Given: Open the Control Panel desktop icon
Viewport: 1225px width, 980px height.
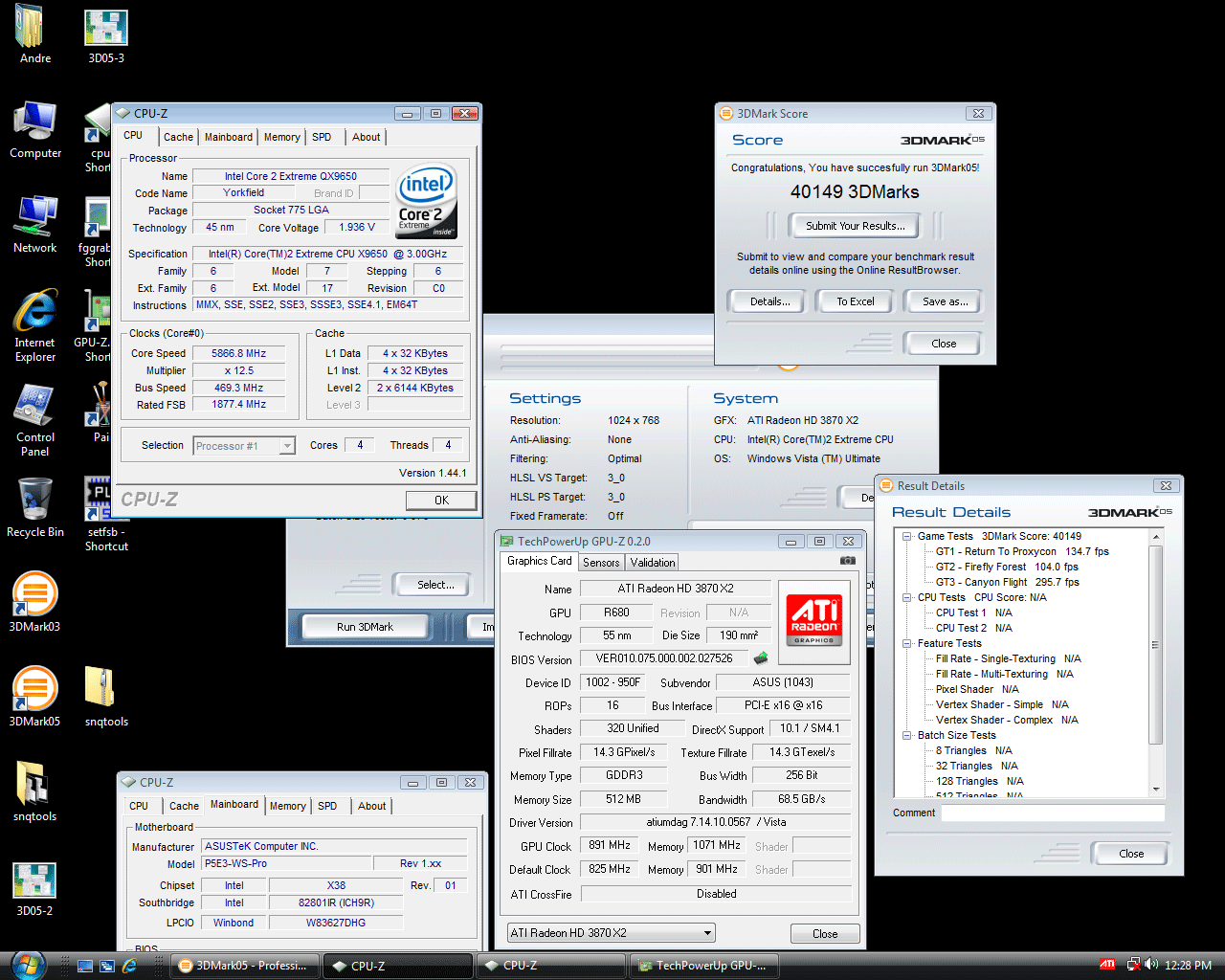Looking at the screenshot, I should click(35, 420).
